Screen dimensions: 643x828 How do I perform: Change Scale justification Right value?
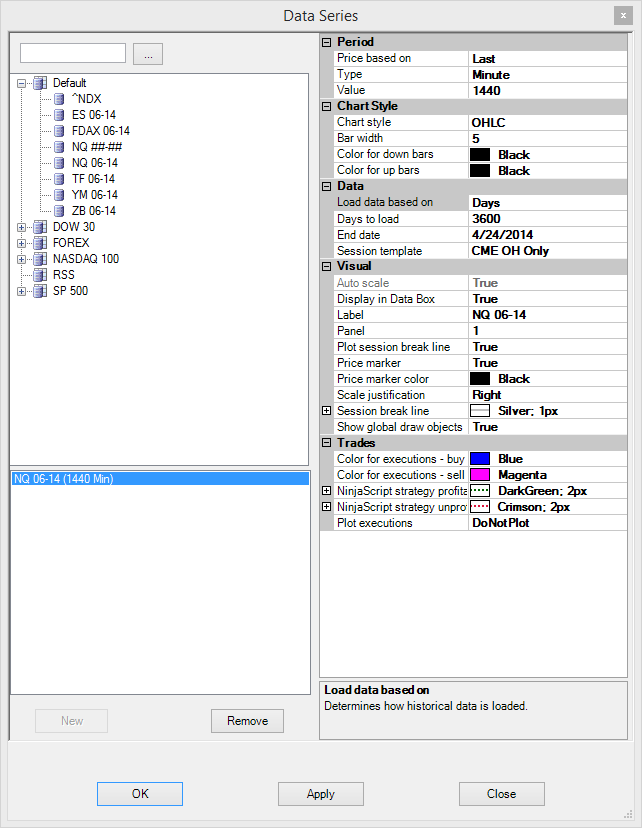(548, 394)
